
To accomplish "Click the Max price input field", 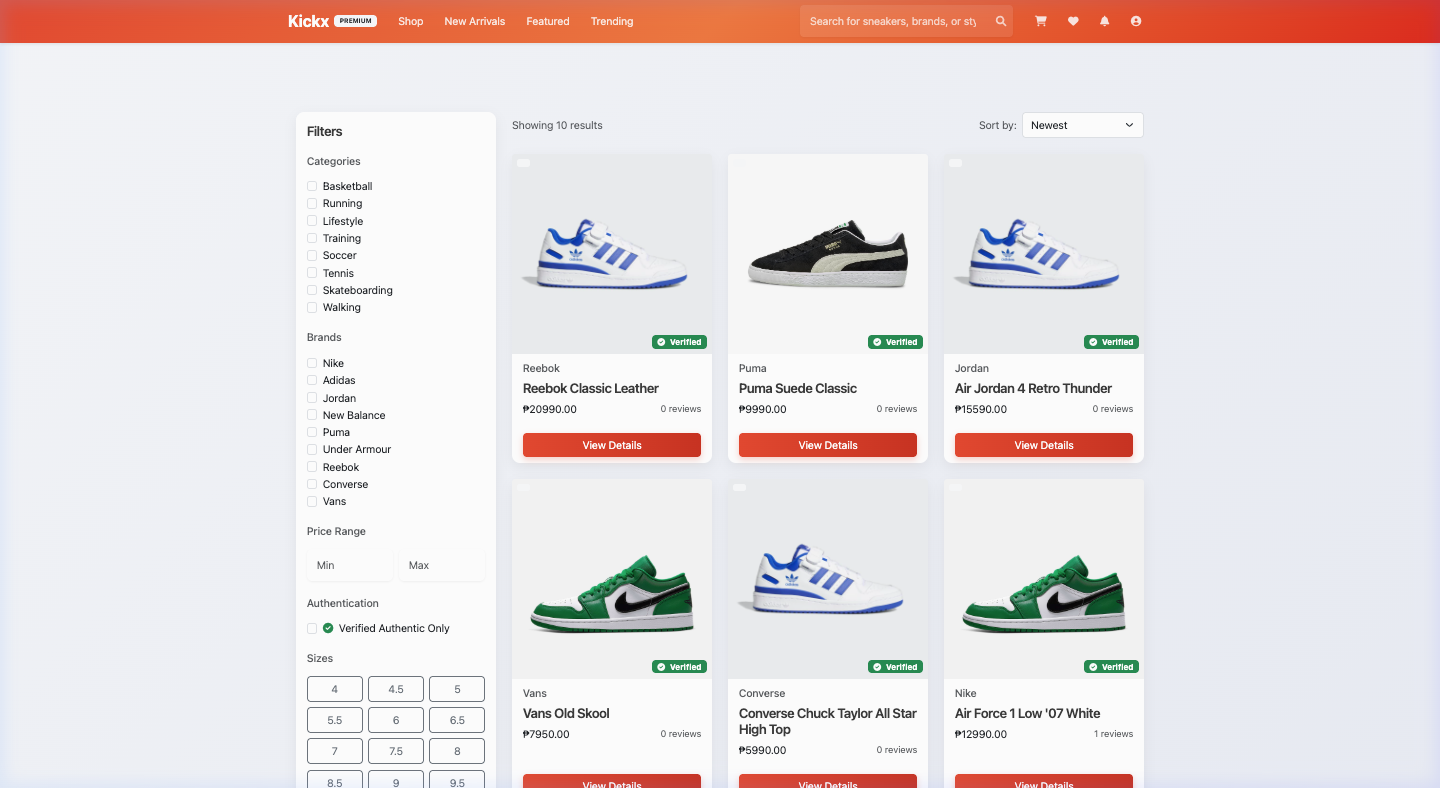I will [x=442, y=565].
